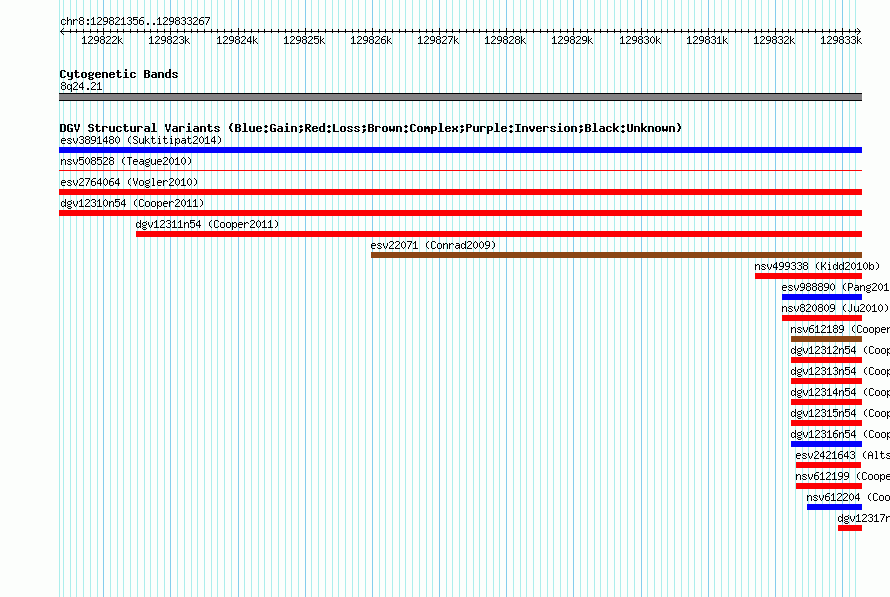Click the short dgv12317 red bar

point(850,528)
